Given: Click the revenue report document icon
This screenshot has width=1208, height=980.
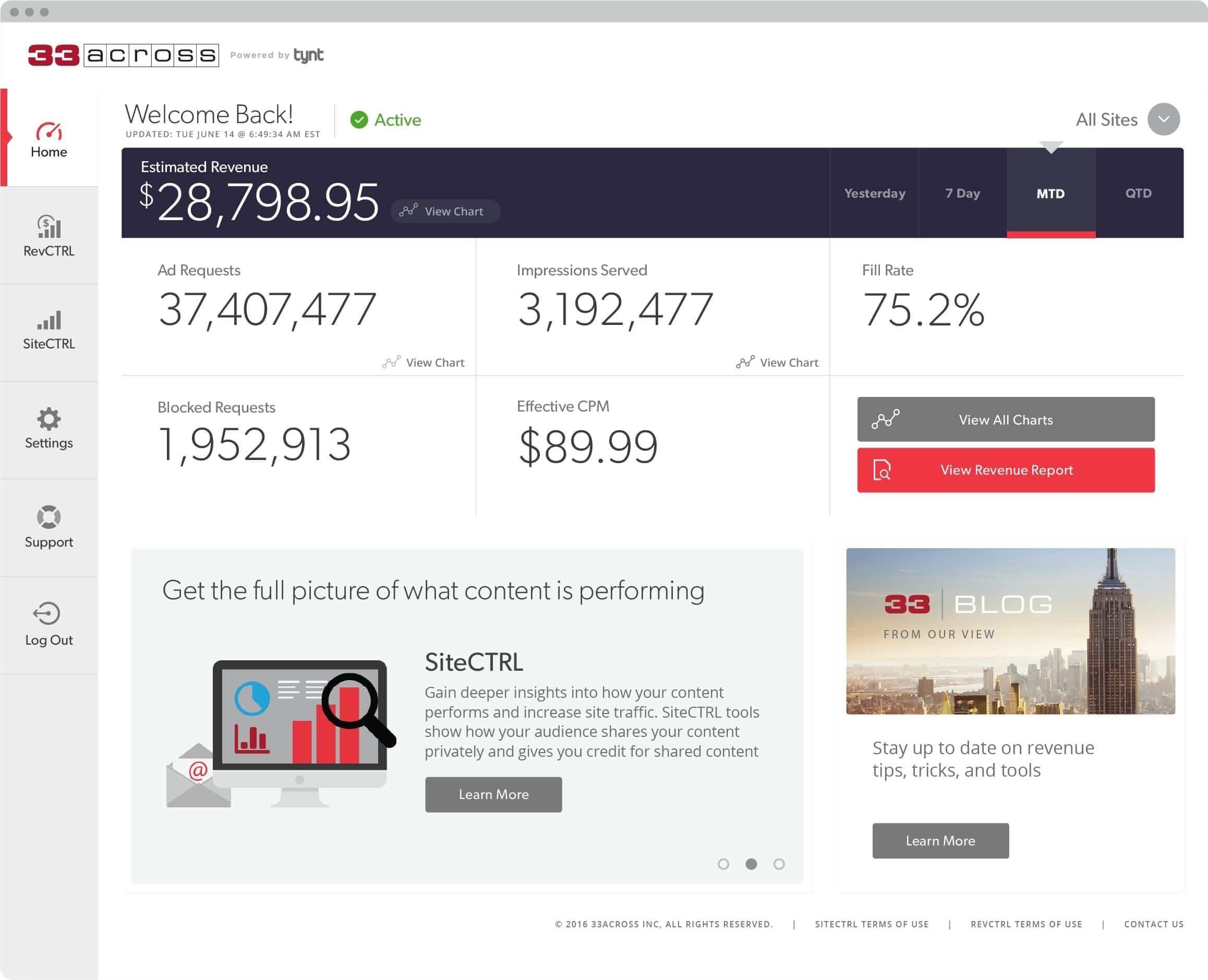Looking at the screenshot, I should pos(881,470).
